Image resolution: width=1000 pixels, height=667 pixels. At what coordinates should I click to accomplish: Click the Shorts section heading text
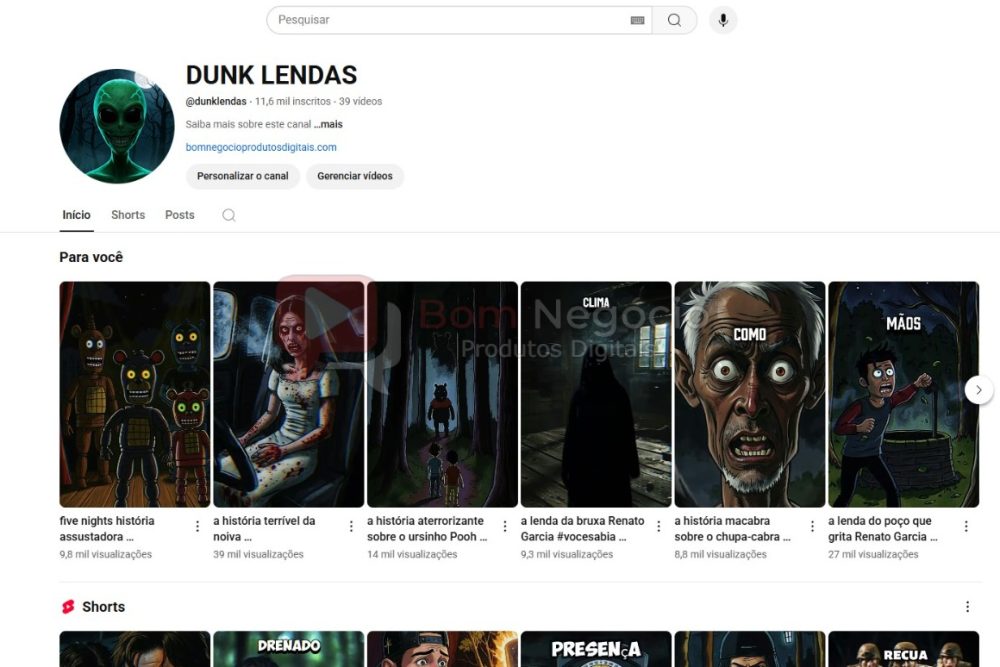coord(103,606)
